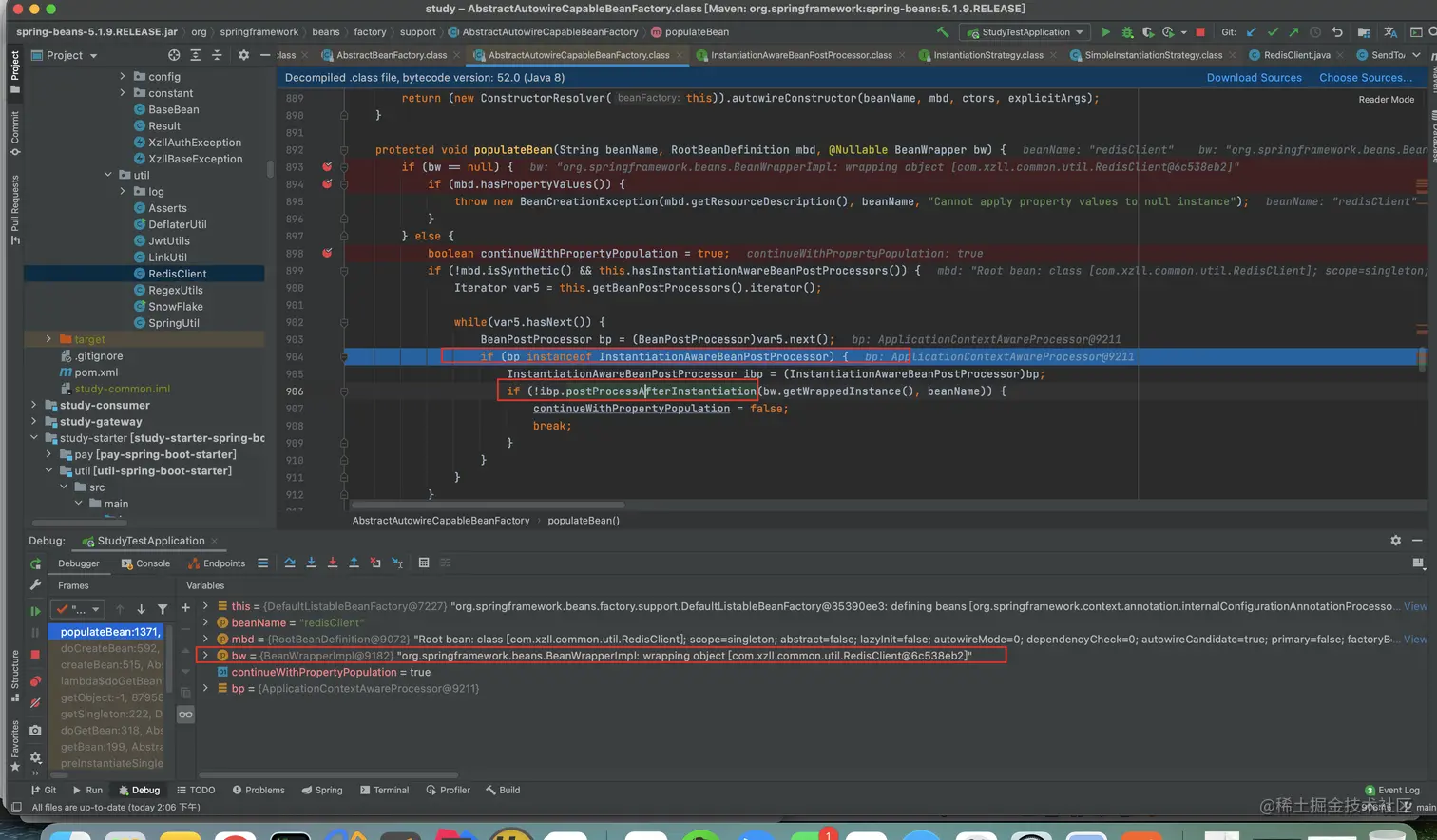Viewport: 1437px width, 840px height.
Task: Click the Download Sources link
Action: 1254,78
